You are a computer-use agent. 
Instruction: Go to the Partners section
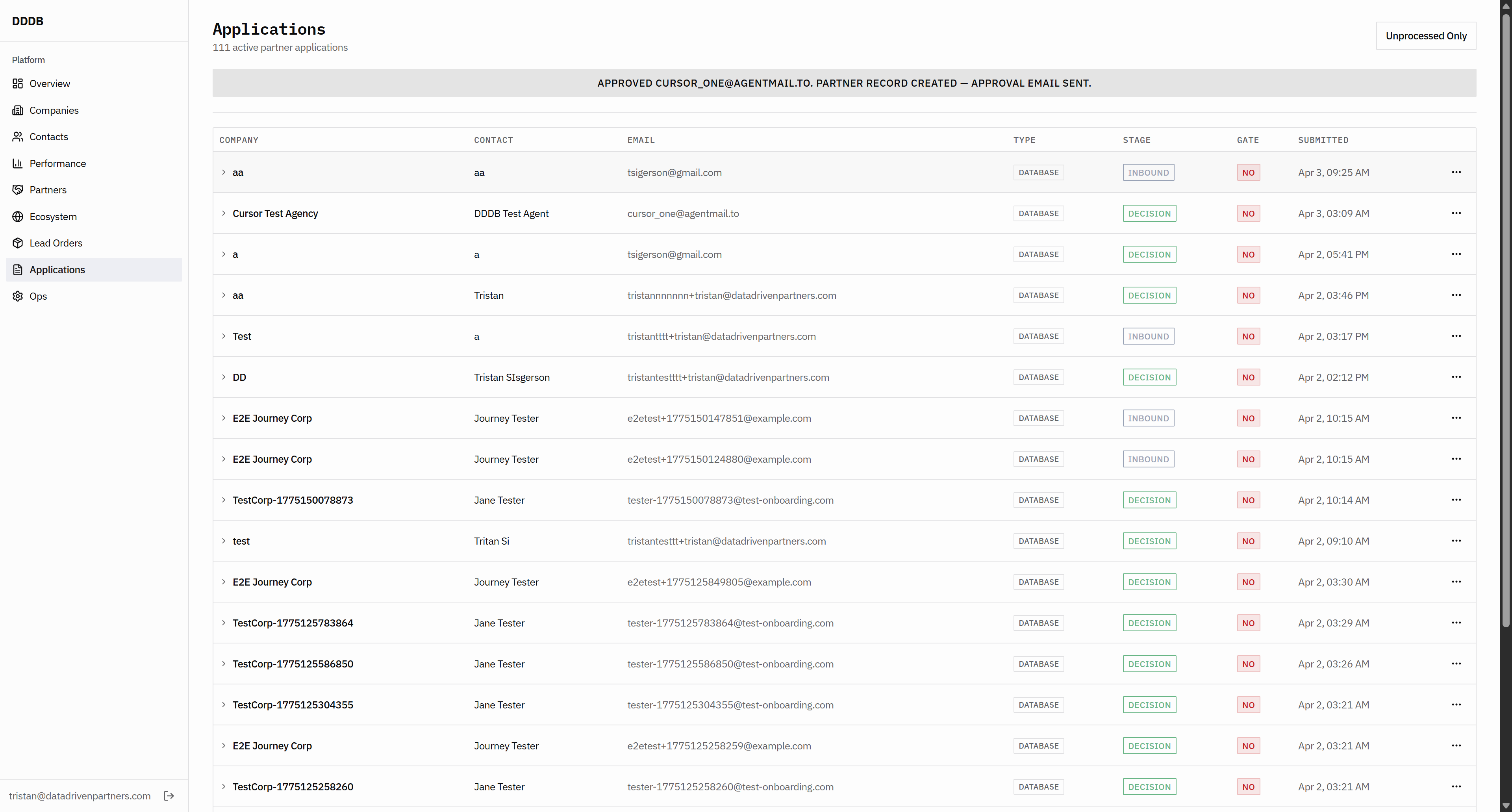click(x=48, y=190)
